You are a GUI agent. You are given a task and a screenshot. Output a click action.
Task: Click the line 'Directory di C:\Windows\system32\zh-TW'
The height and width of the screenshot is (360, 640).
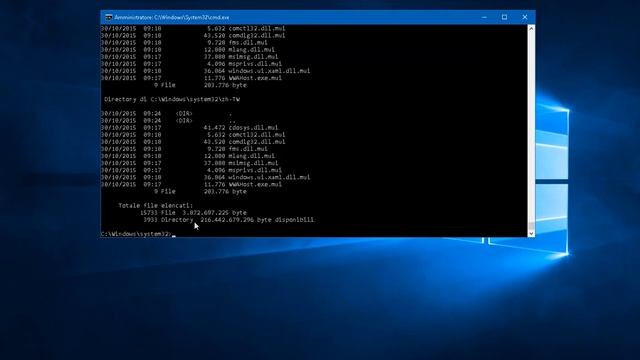(172, 99)
